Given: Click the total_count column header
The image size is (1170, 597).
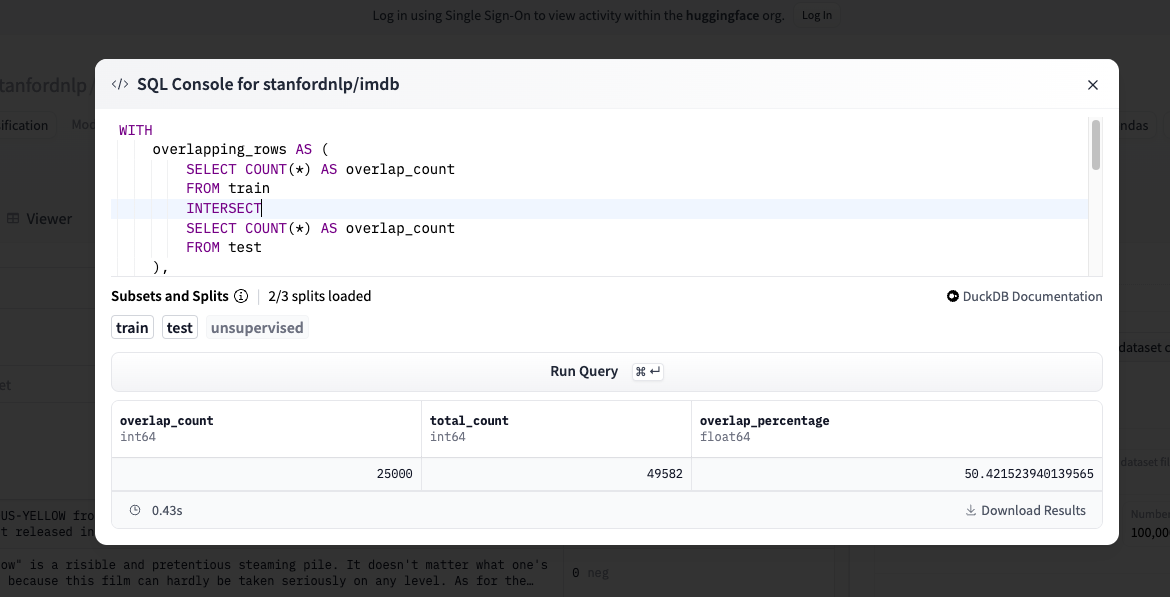Looking at the screenshot, I should click(x=469, y=421).
